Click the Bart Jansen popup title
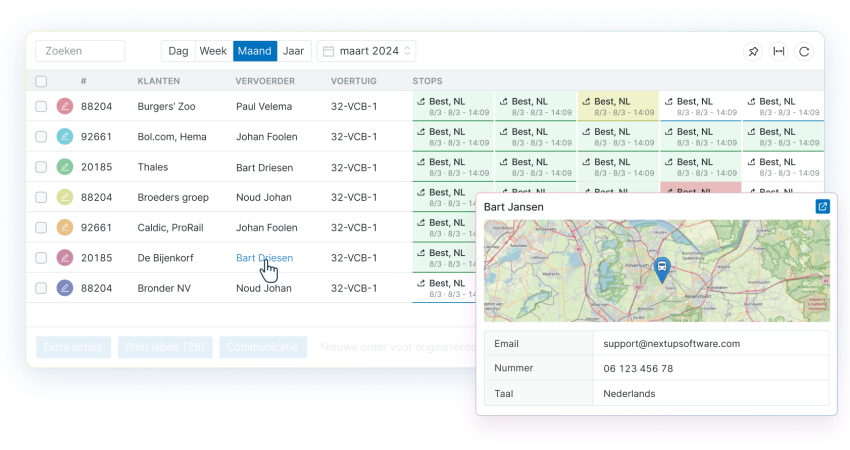Viewport: 850px width, 450px height. [513, 207]
